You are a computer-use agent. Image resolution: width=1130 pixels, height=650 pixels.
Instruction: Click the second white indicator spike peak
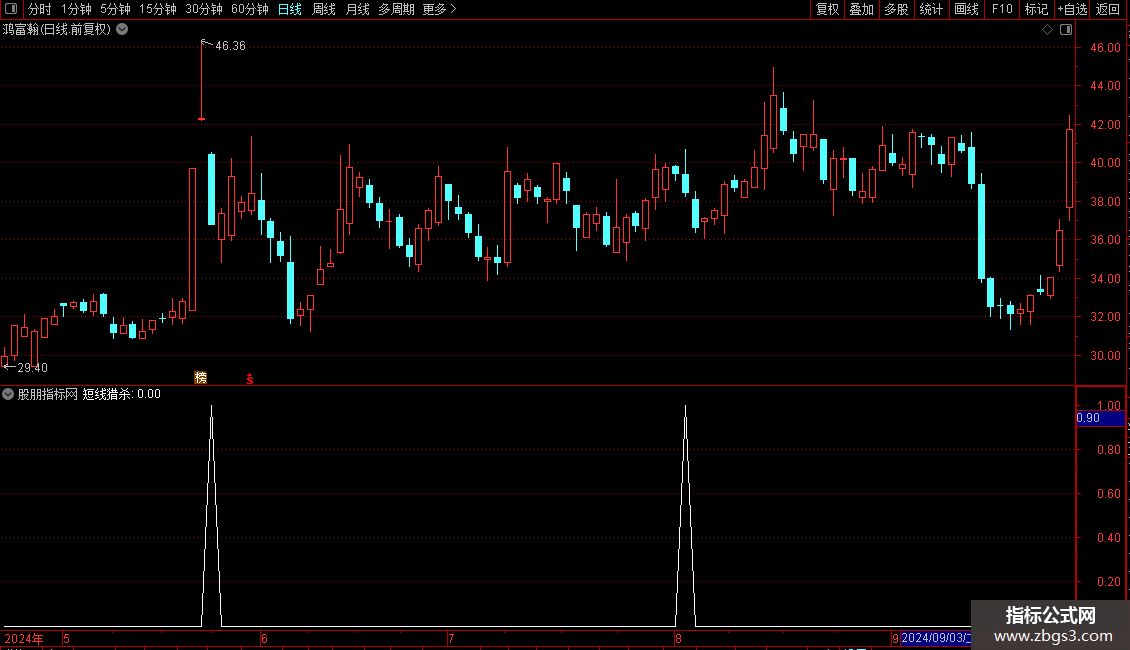point(685,407)
